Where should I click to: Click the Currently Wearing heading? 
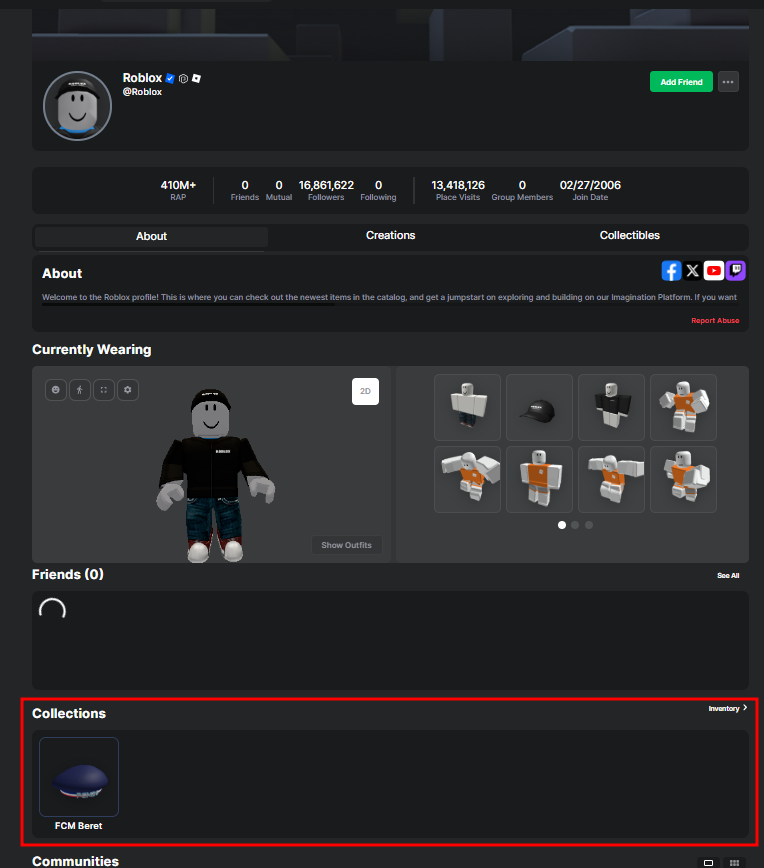click(91, 350)
